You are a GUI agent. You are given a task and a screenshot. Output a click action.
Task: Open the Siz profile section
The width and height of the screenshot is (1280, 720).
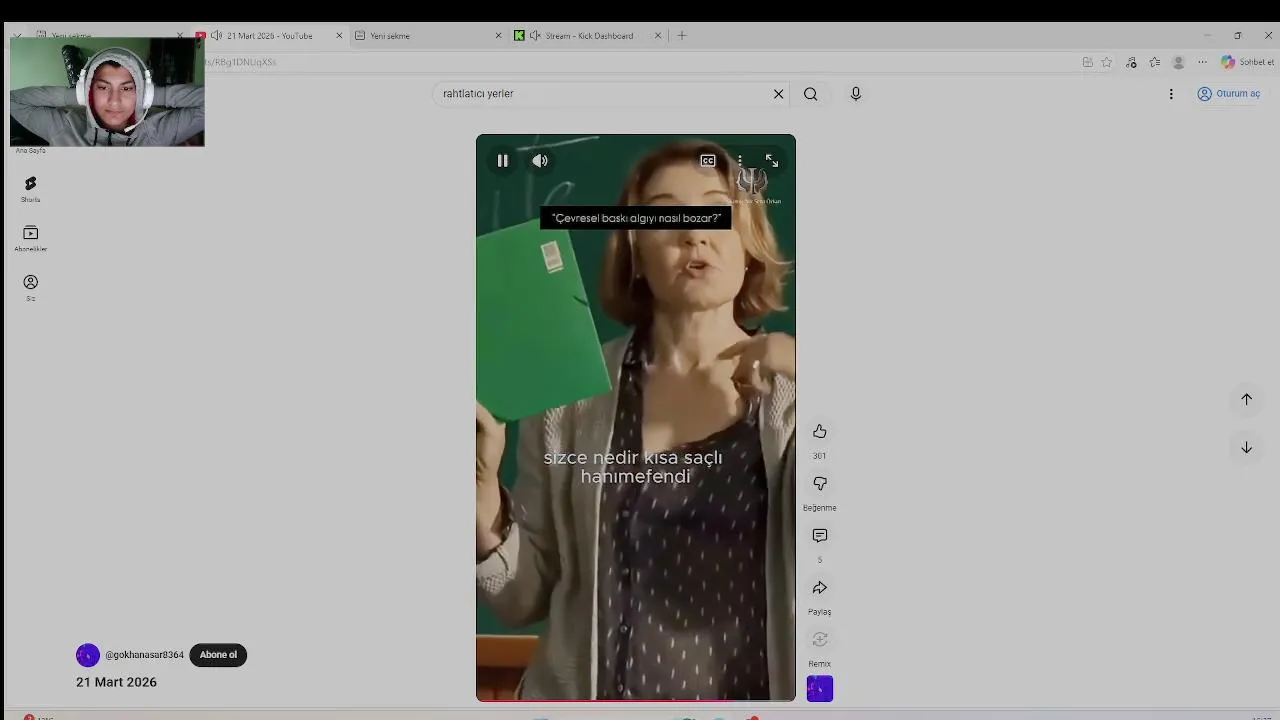(x=31, y=288)
